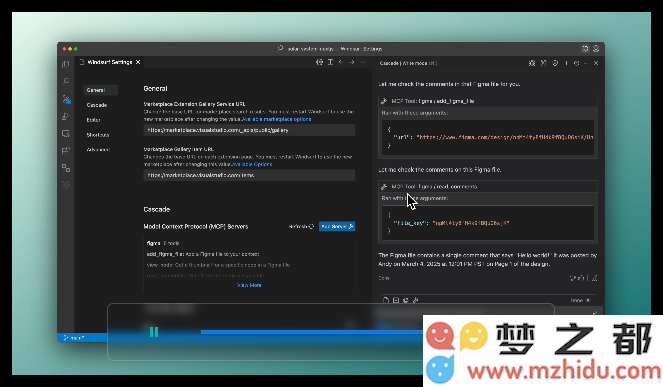
Task: Open the Extensions activity bar icon
Action: pyautogui.click(x=66, y=151)
